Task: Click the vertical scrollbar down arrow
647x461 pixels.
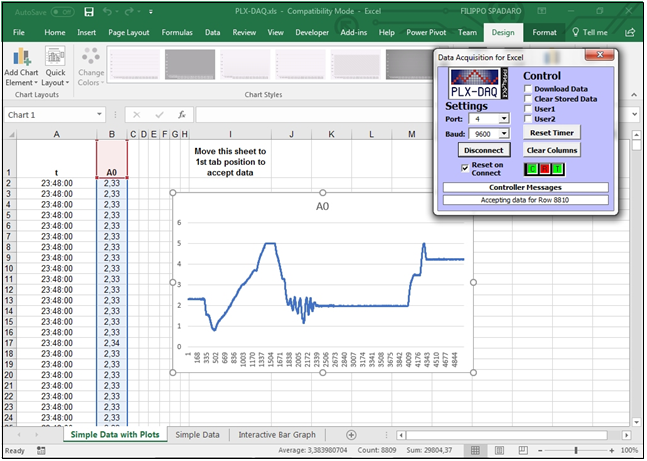Action: coord(636,423)
